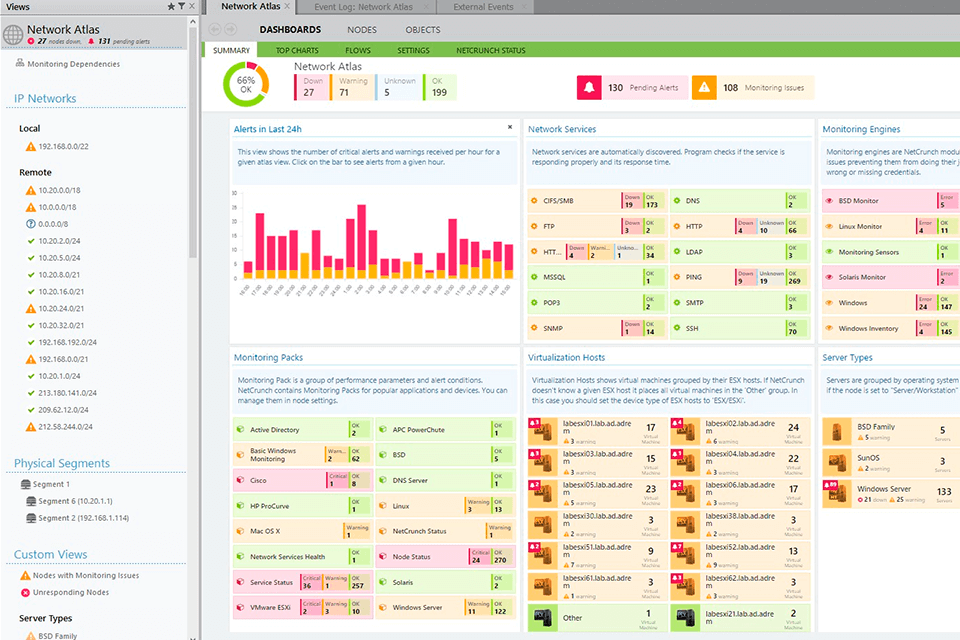Close the Alerts in Last 24h panel
This screenshot has width=960, height=640.
point(509,127)
